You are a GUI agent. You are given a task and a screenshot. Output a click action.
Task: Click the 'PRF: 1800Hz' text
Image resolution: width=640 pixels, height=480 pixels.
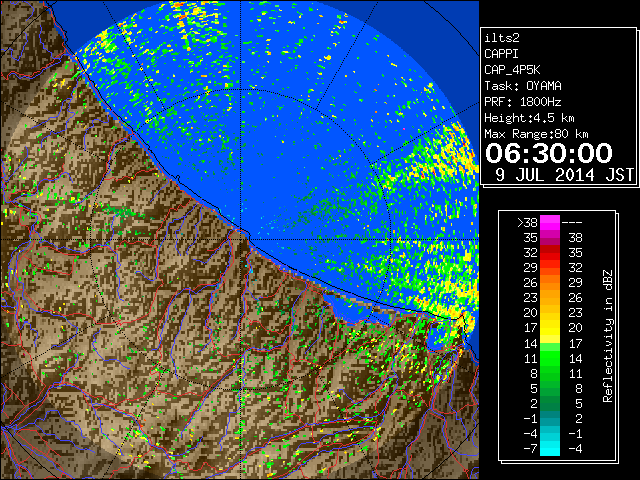[523, 102]
